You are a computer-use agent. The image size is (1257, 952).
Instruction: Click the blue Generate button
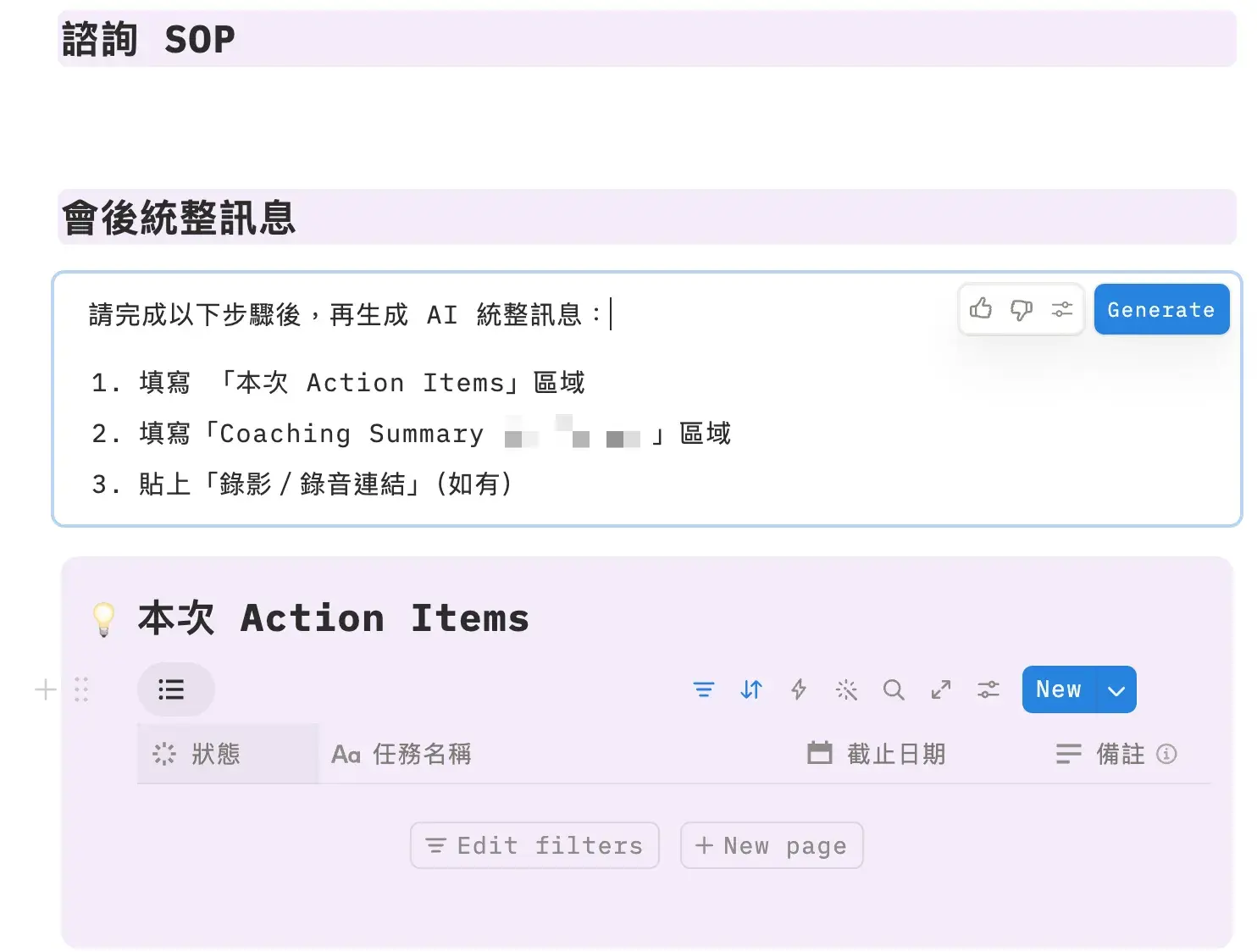(x=1161, y=309)
